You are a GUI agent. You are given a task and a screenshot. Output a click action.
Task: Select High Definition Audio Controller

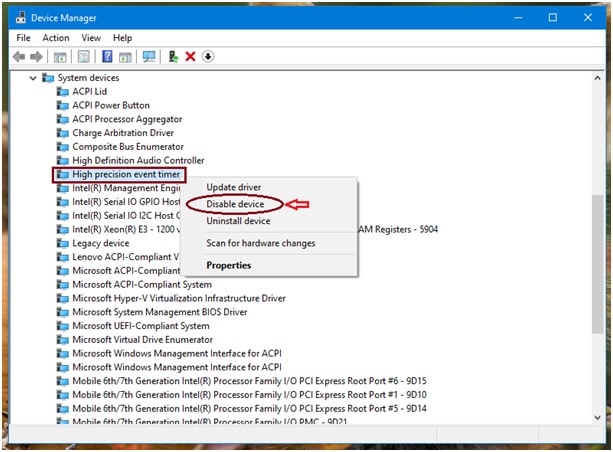(138, 160)
